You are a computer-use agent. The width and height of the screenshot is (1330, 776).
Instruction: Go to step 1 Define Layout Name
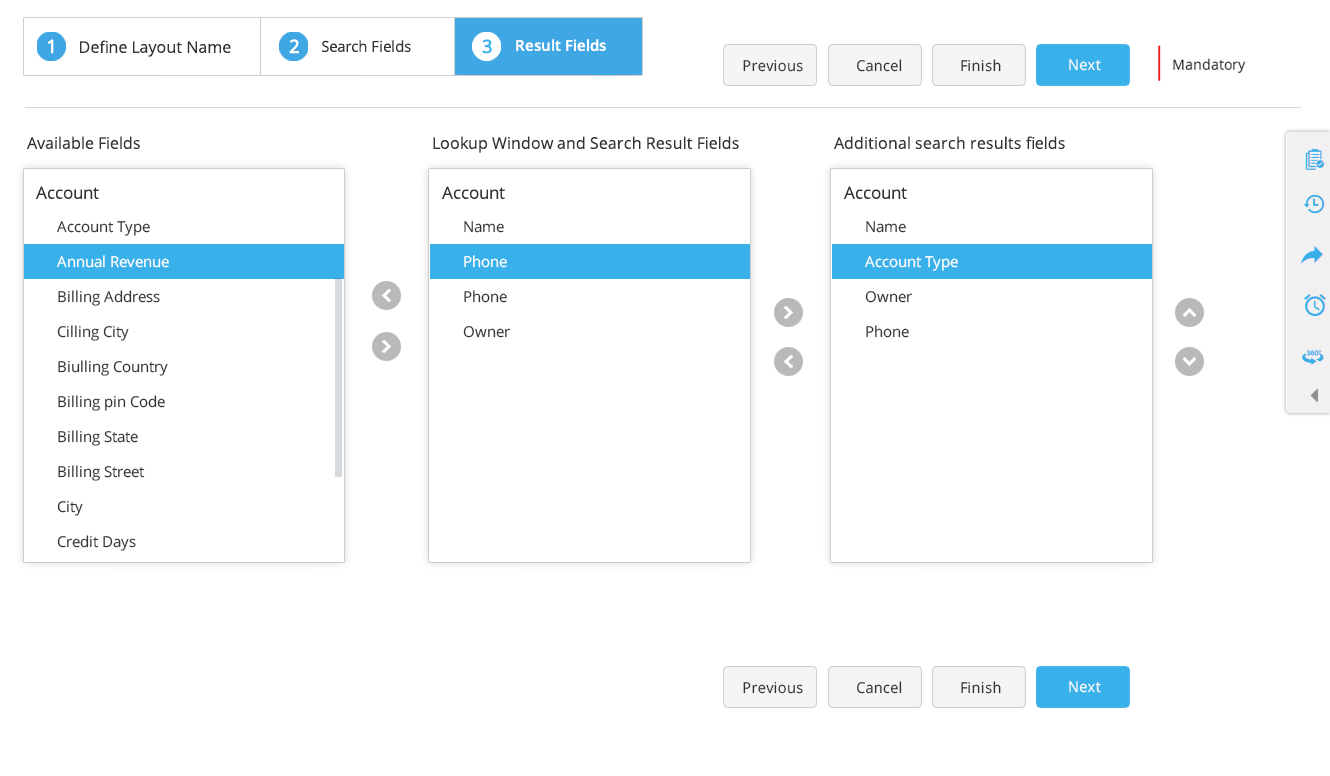pyautogui.click(x=142, y=46)
